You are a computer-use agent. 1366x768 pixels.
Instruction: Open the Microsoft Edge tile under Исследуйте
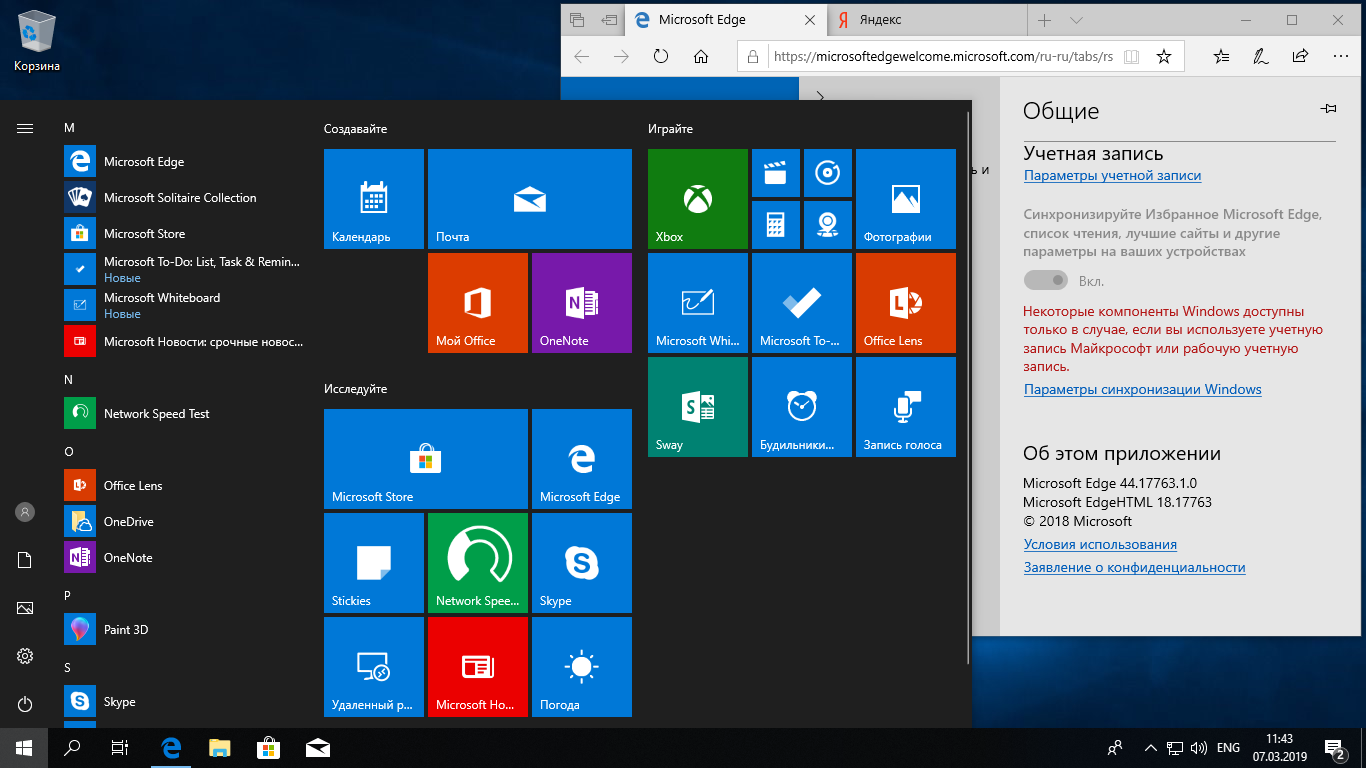(582, 459)
